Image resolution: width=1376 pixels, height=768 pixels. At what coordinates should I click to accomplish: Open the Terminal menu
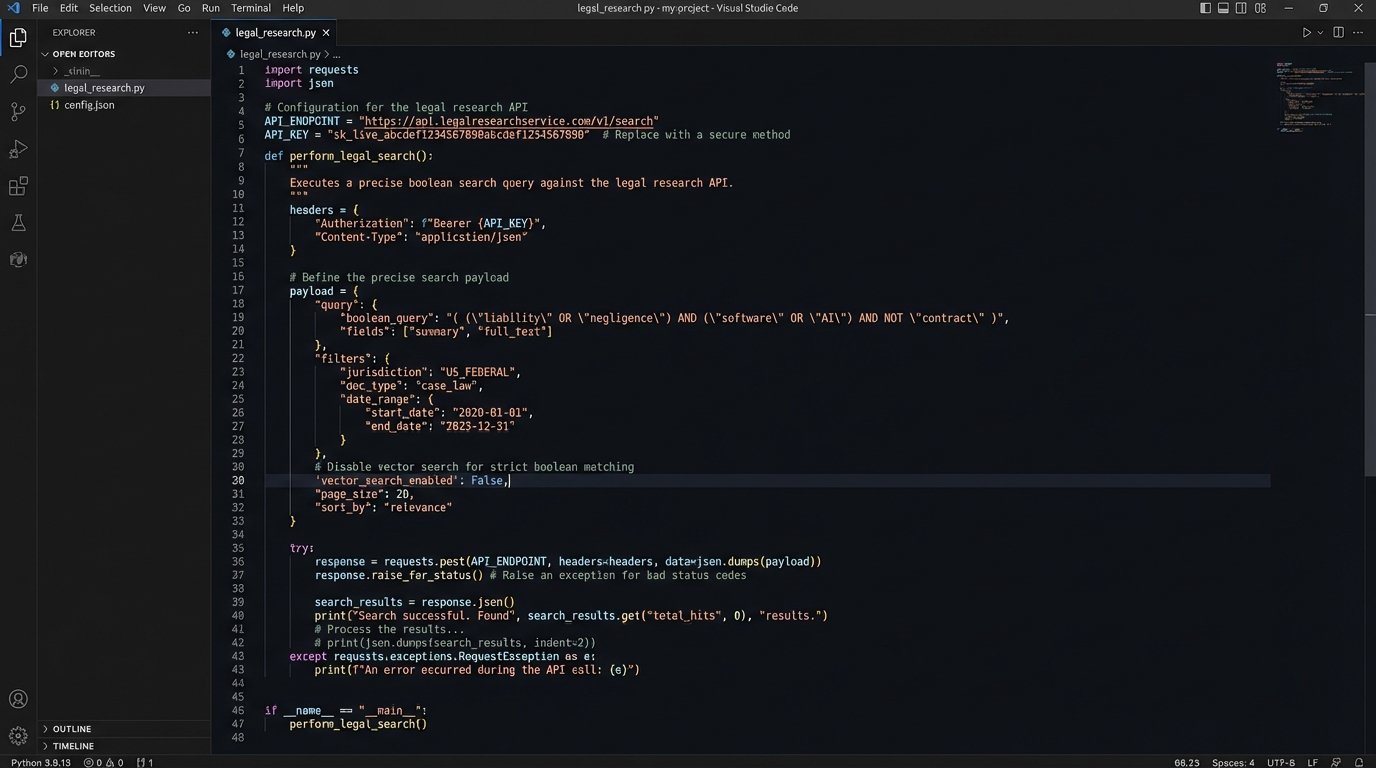pyautogui.click(x=250, y=7)
